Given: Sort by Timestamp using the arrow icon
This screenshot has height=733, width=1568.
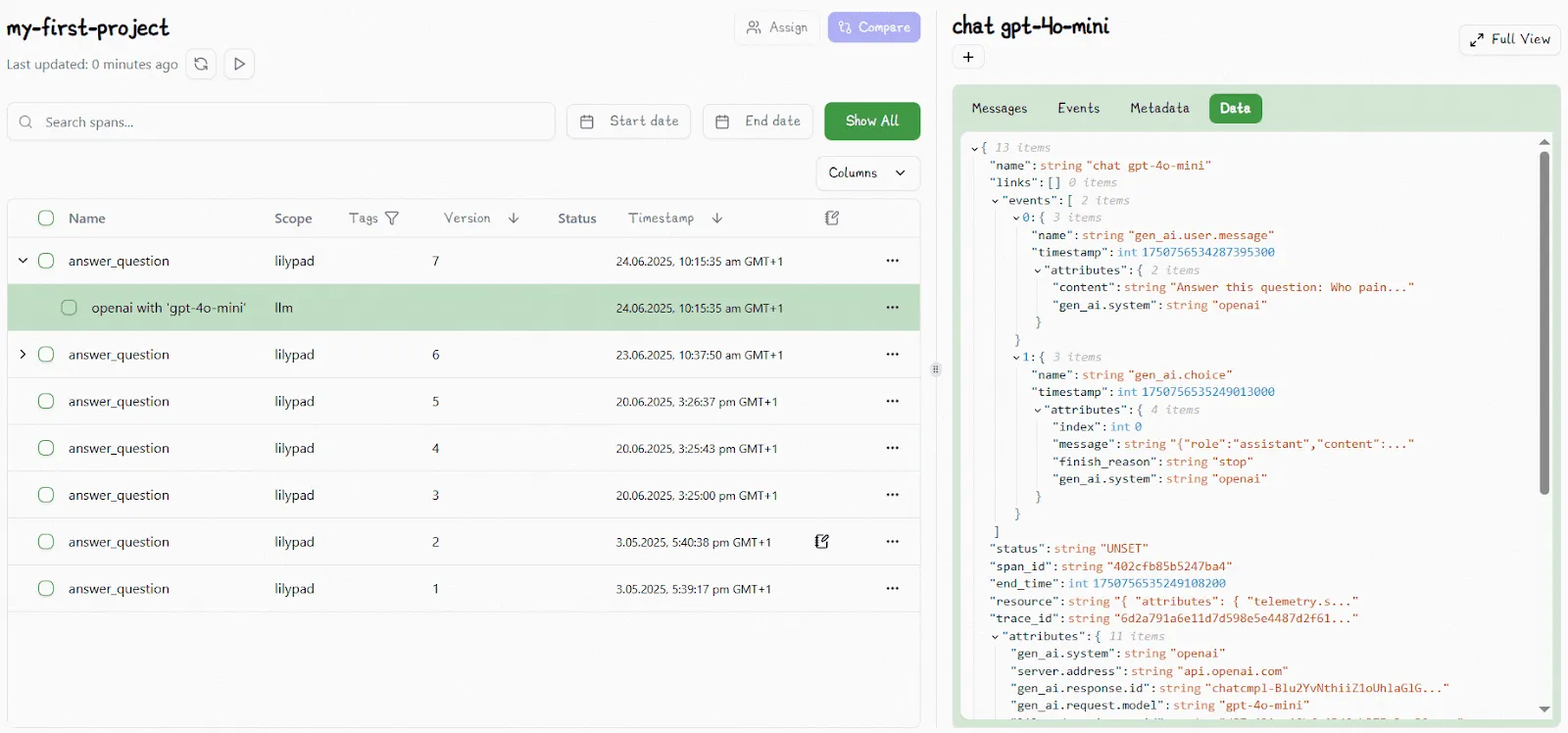Looking at the screenshot, I should click(717, 219).
